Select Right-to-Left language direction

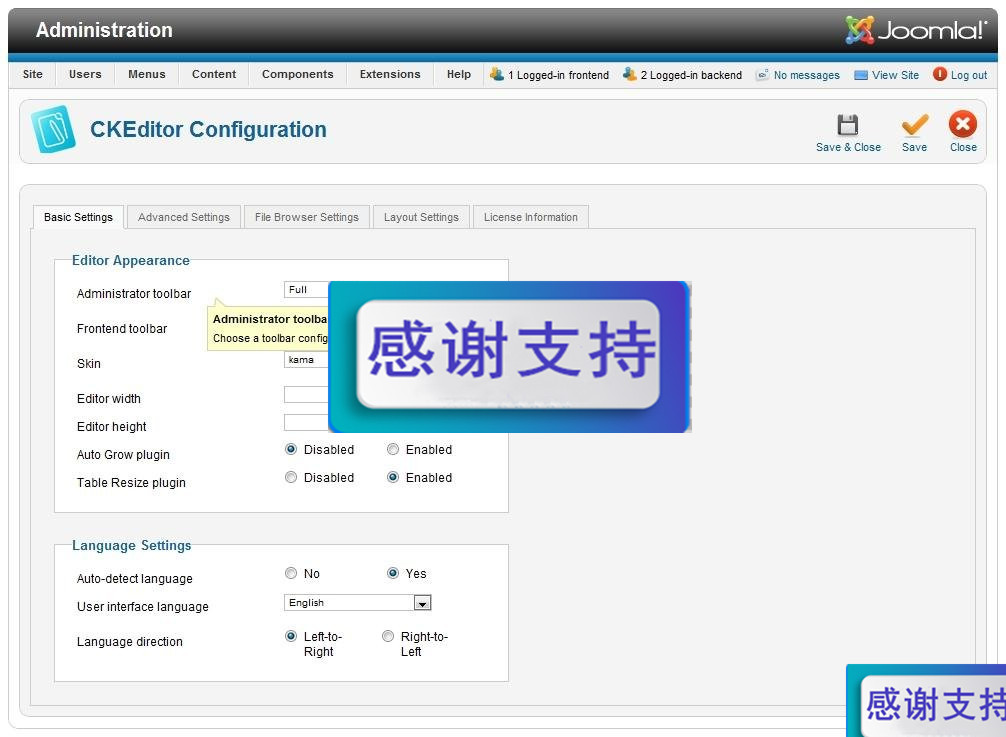pos(388,636)
